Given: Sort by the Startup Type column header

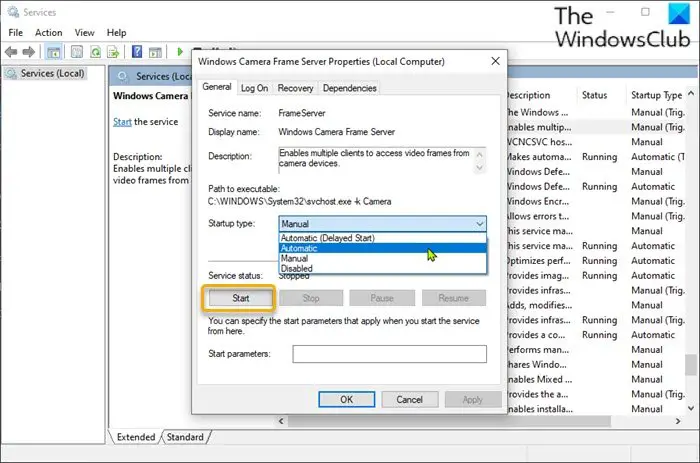Looking at the screenshot, I should point(656,95).
